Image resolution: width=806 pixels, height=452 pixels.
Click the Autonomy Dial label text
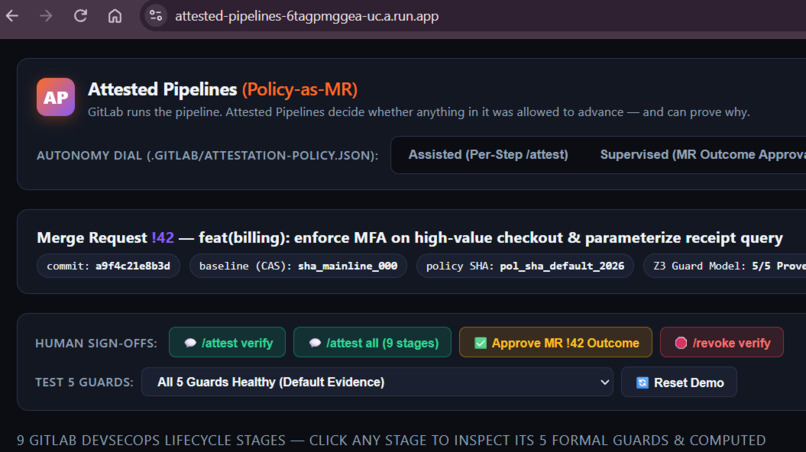coord(207,155)
